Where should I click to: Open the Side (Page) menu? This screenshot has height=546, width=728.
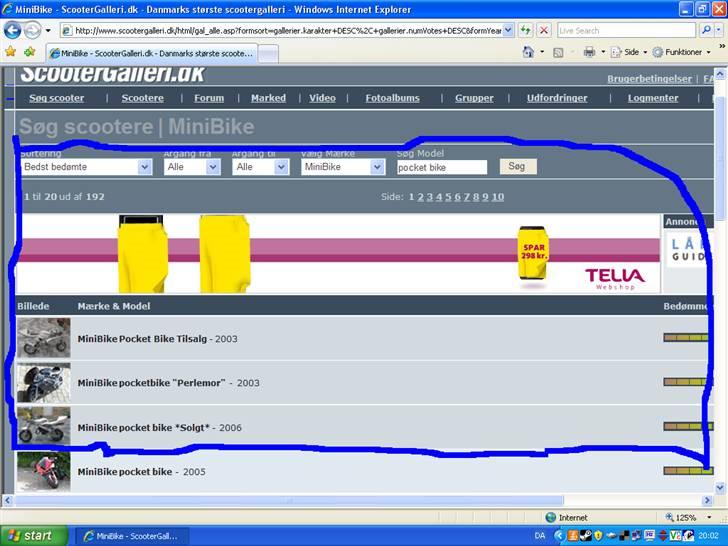[629, 52]
